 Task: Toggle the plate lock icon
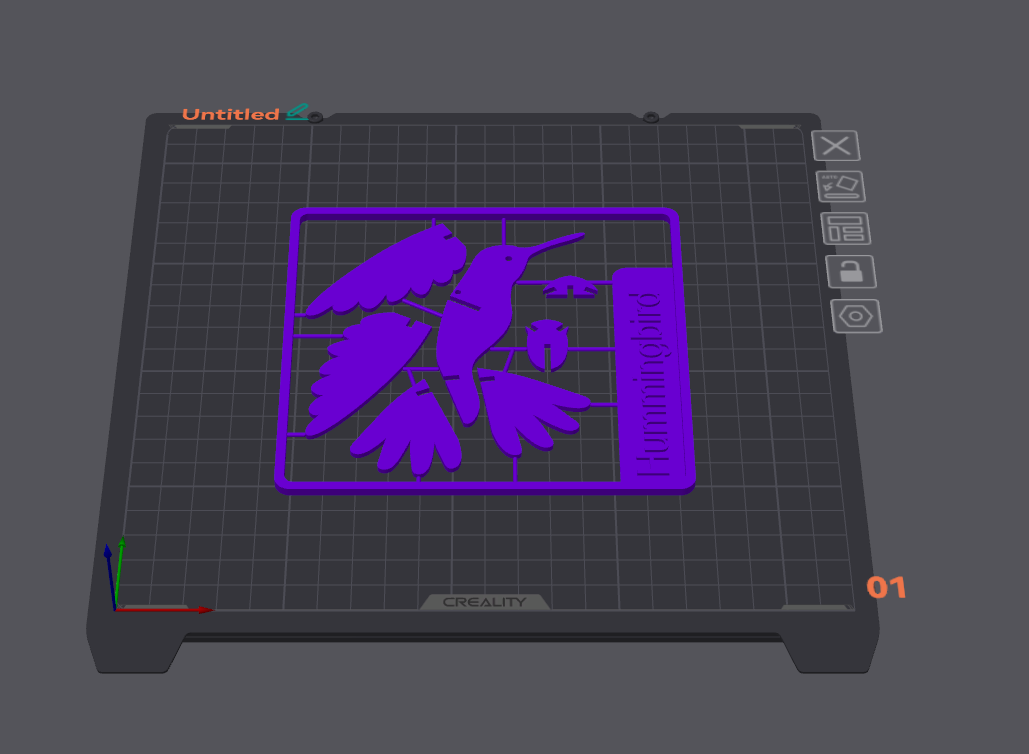pos(850,272)
